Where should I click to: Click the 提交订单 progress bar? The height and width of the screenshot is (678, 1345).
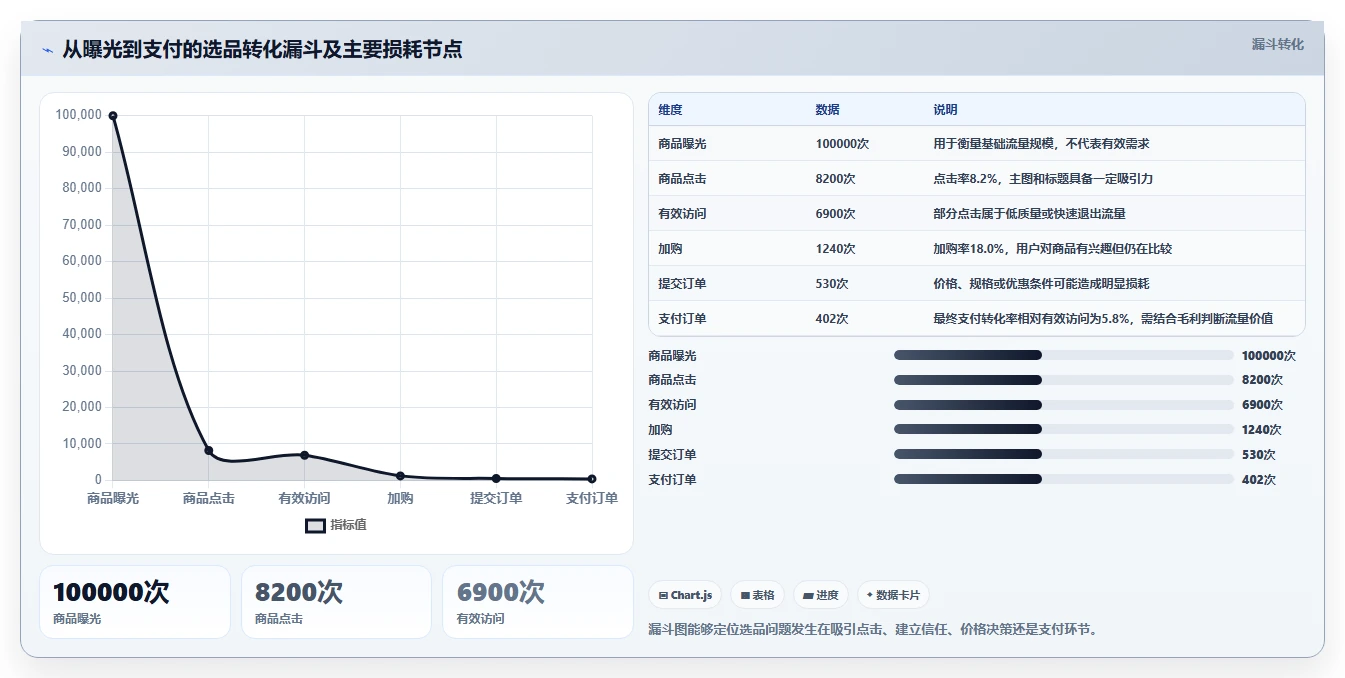point(1063,455)
